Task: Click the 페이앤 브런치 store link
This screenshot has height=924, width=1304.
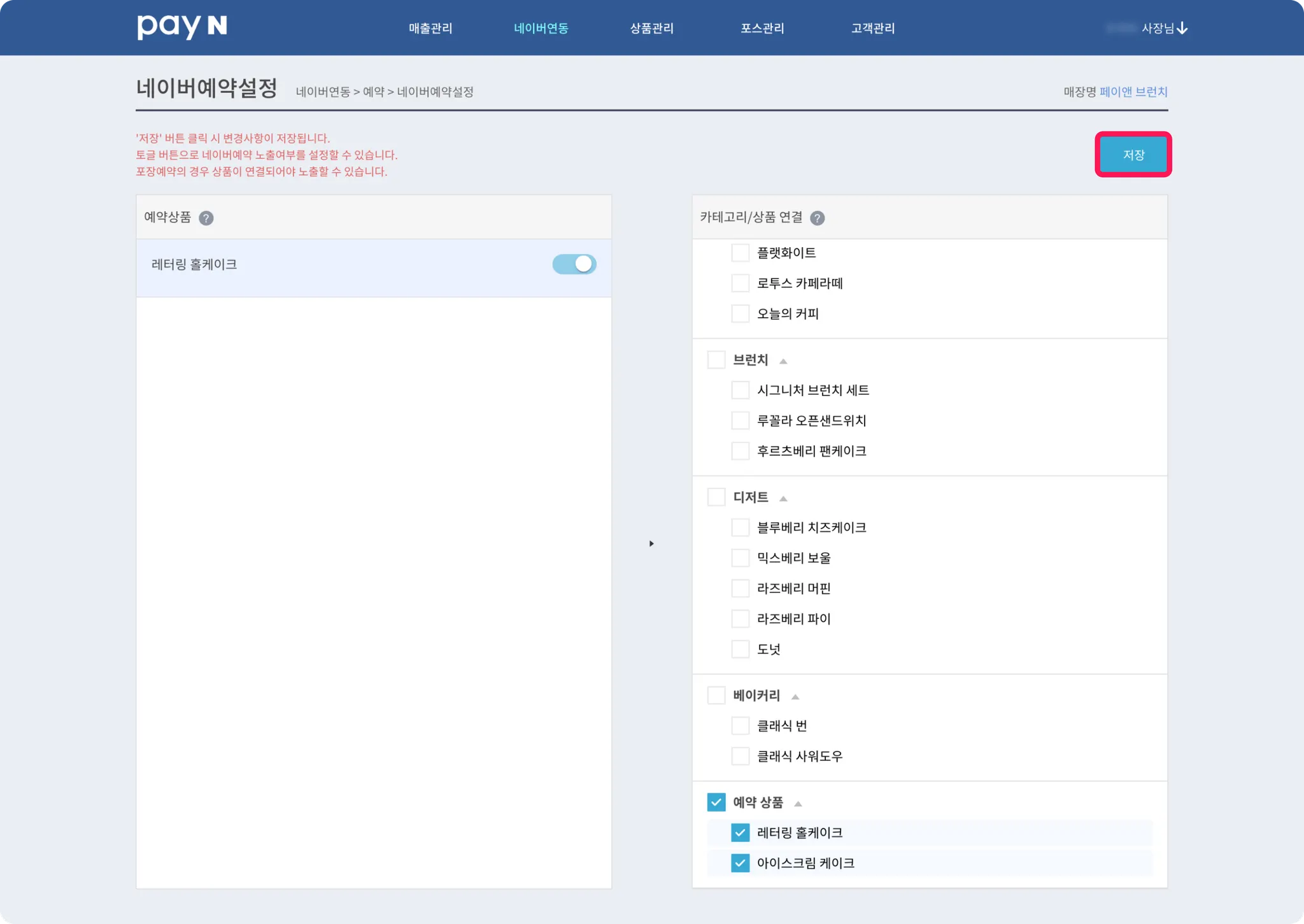Action: pos(1133,92)
